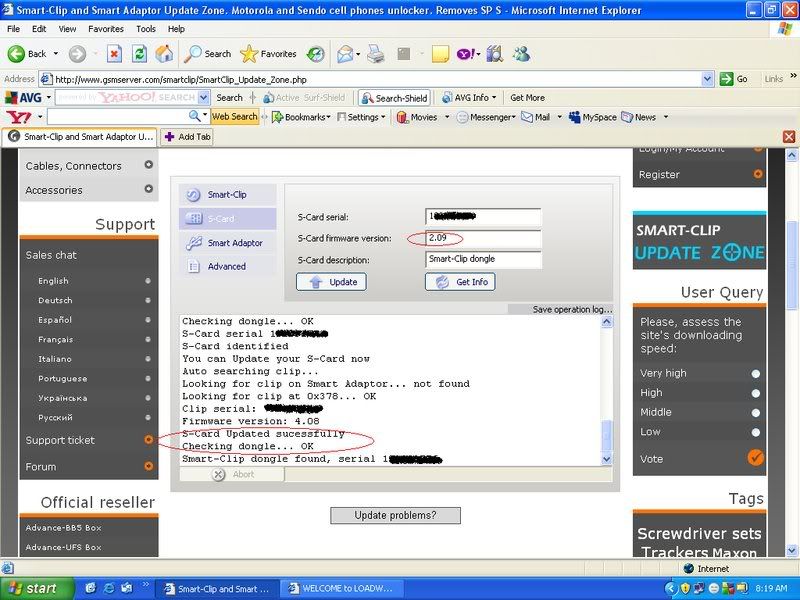Expand the AVG Info dropdown
This screenshot has height=600, width=800.
pyautogui.click(x=494, y=97)
